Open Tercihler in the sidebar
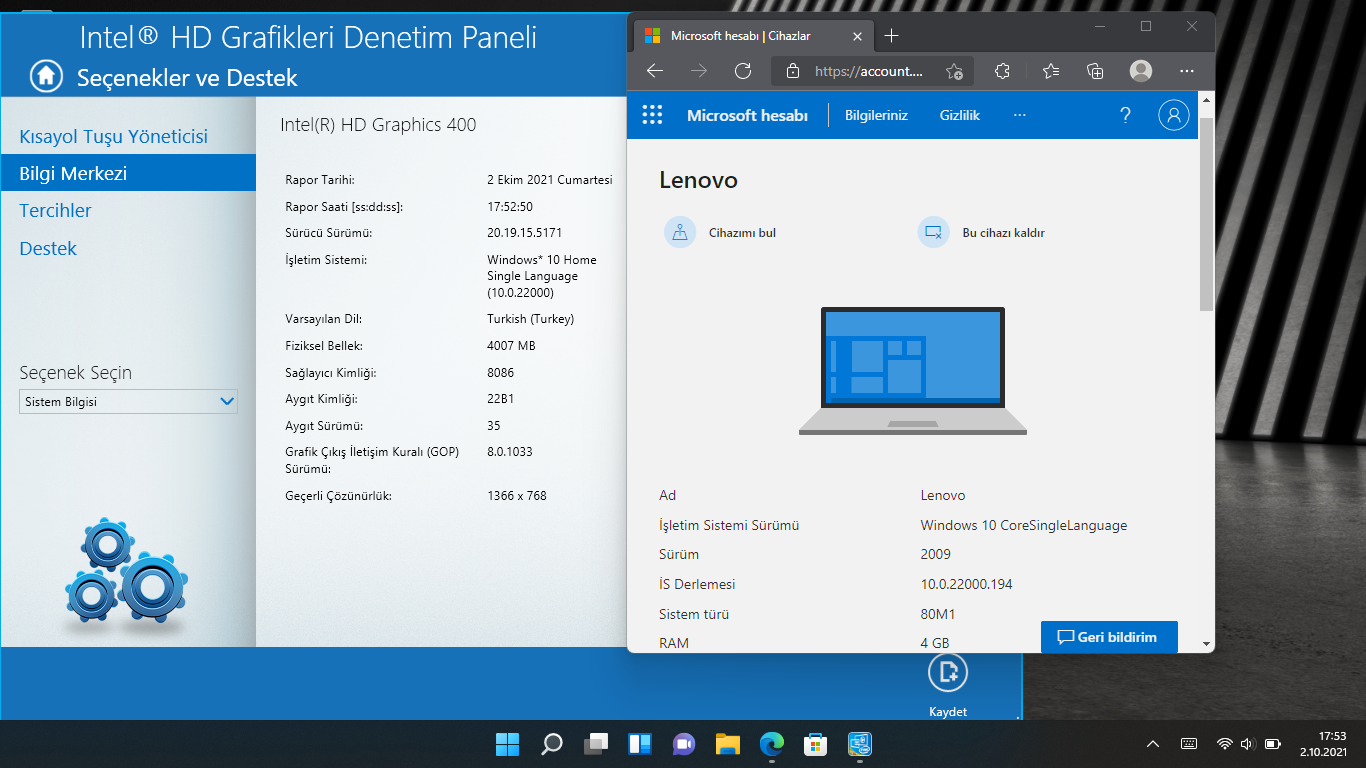The width and height of the screenshot is (1366, 768). pyautogui.click(x=55, y=210)
